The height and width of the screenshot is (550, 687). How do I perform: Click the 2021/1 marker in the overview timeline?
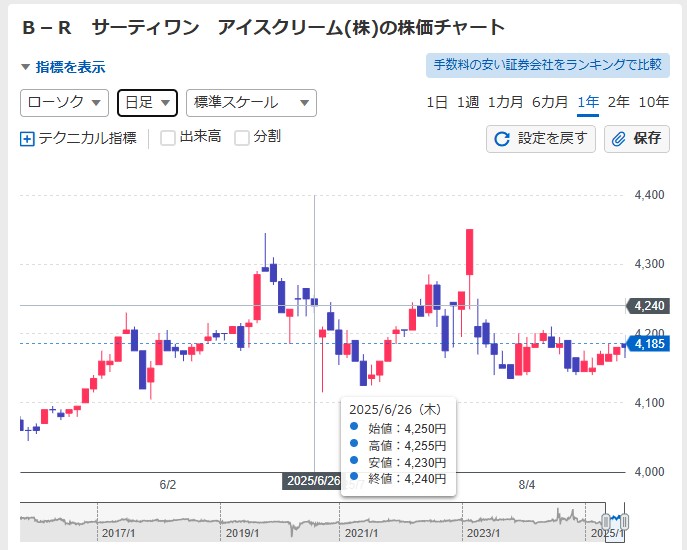click(x=361, y=533)
